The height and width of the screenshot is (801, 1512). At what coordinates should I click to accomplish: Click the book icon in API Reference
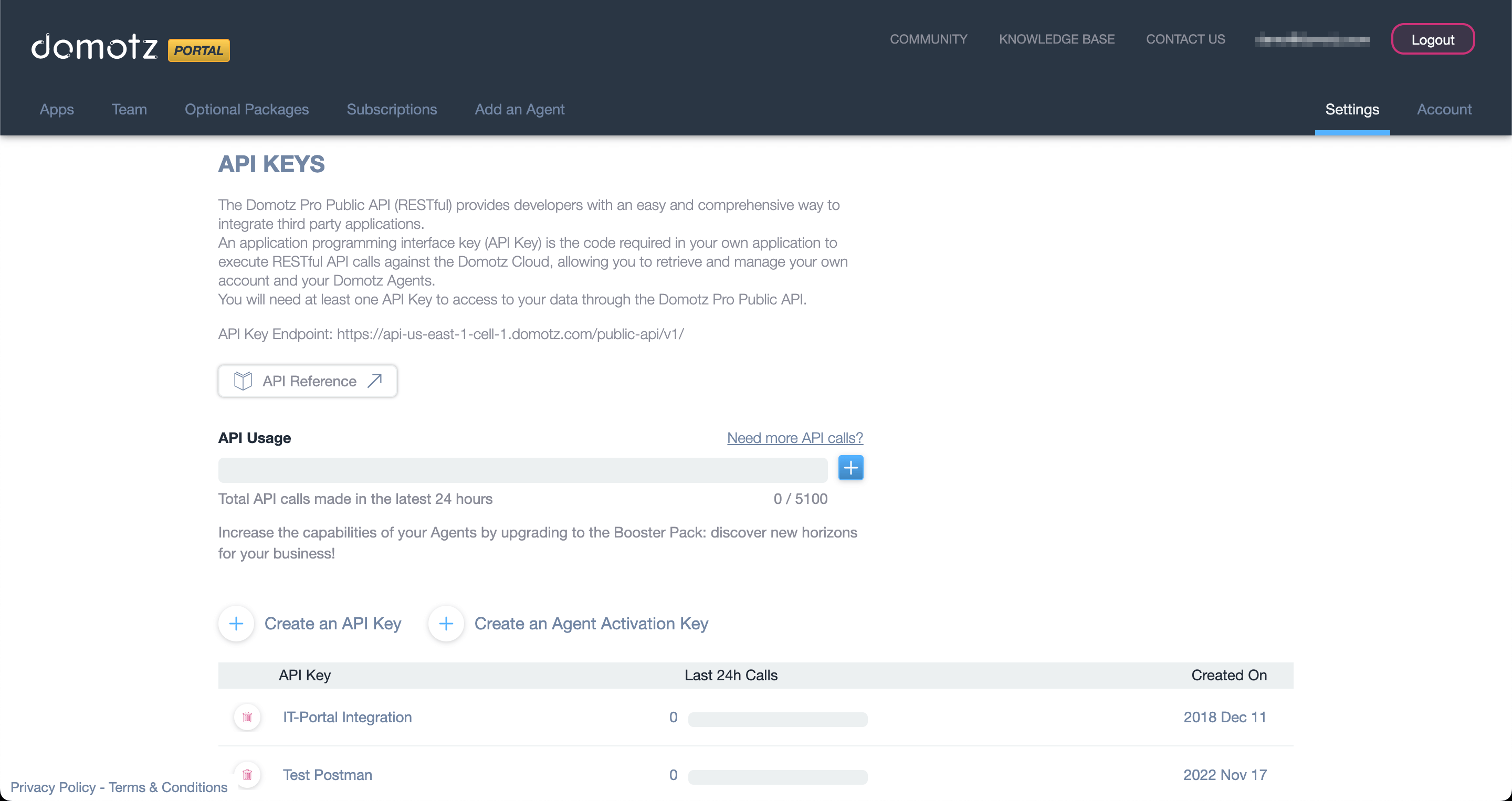coord(242,380)
